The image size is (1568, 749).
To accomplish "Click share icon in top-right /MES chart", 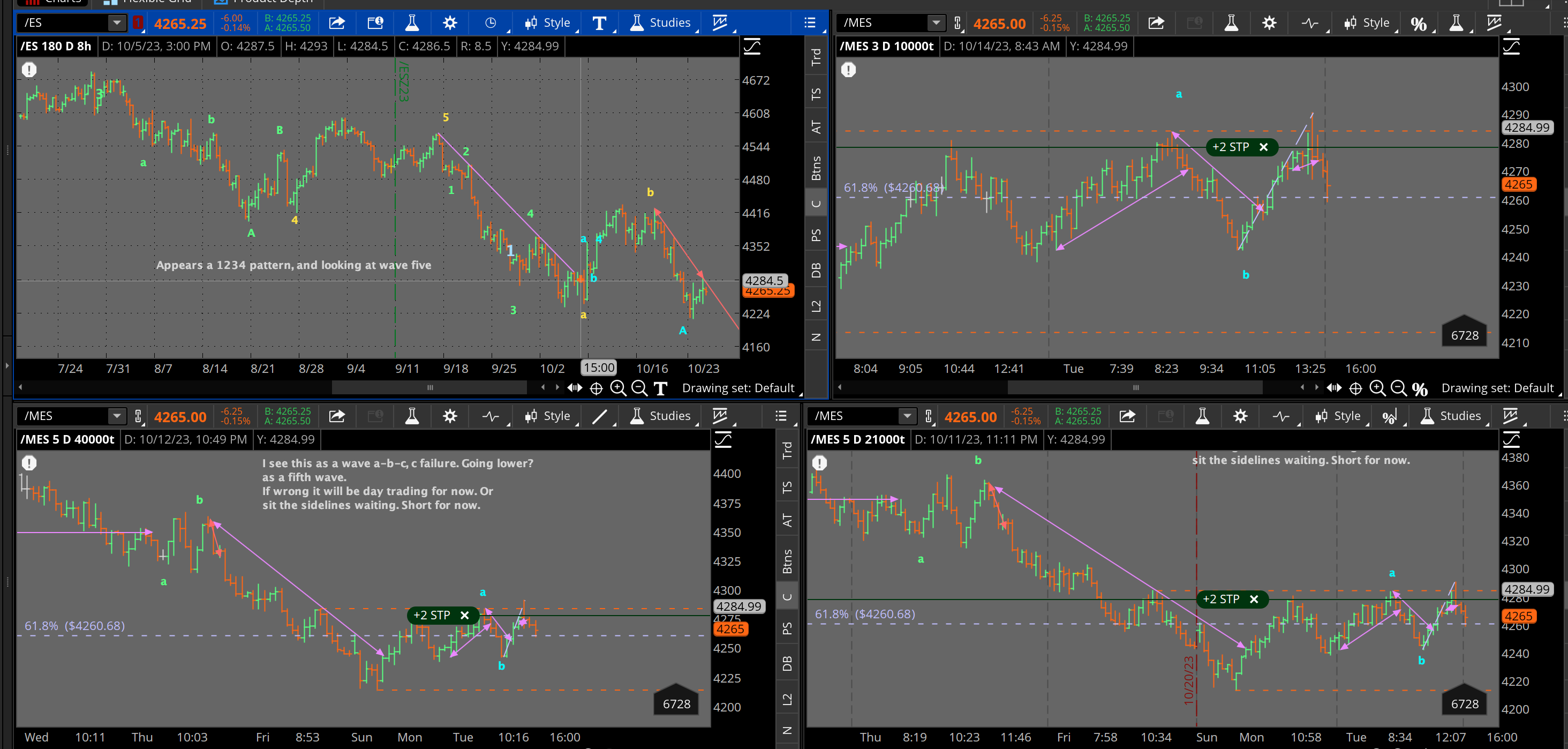I will (1156, 23).
